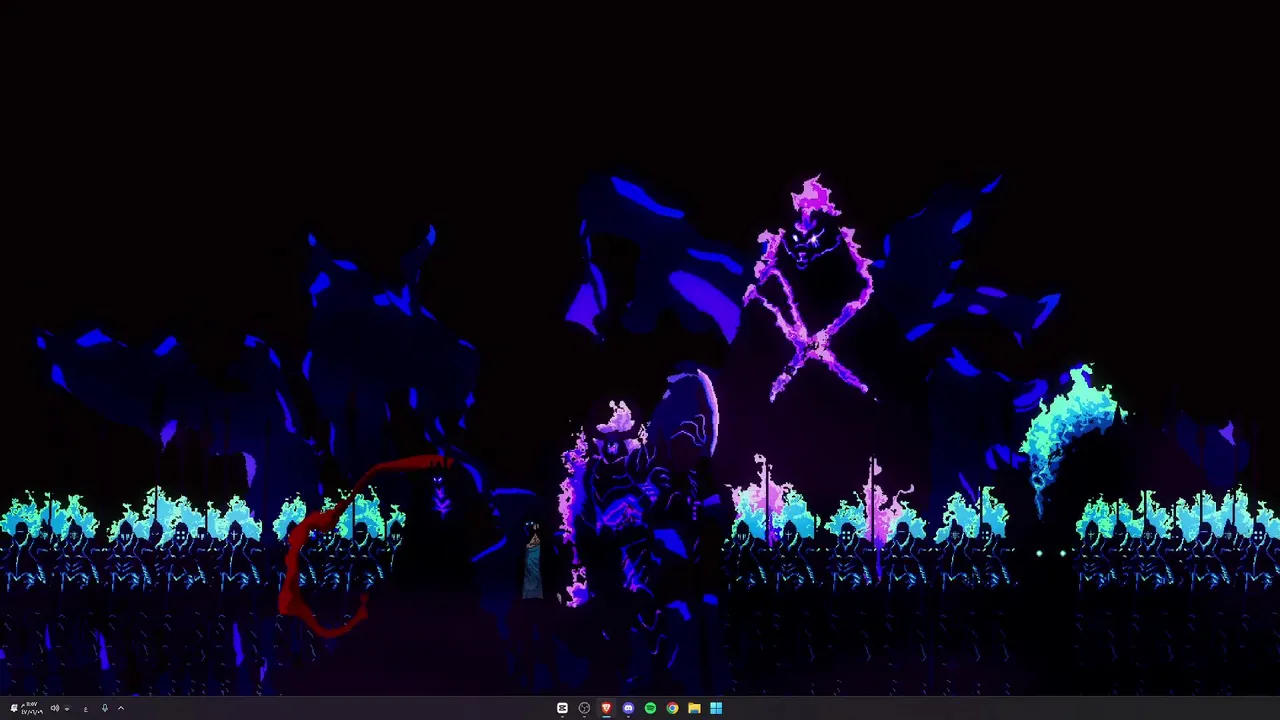
Task: Open CapCut from the taskbar
Action: coord(562,708)
